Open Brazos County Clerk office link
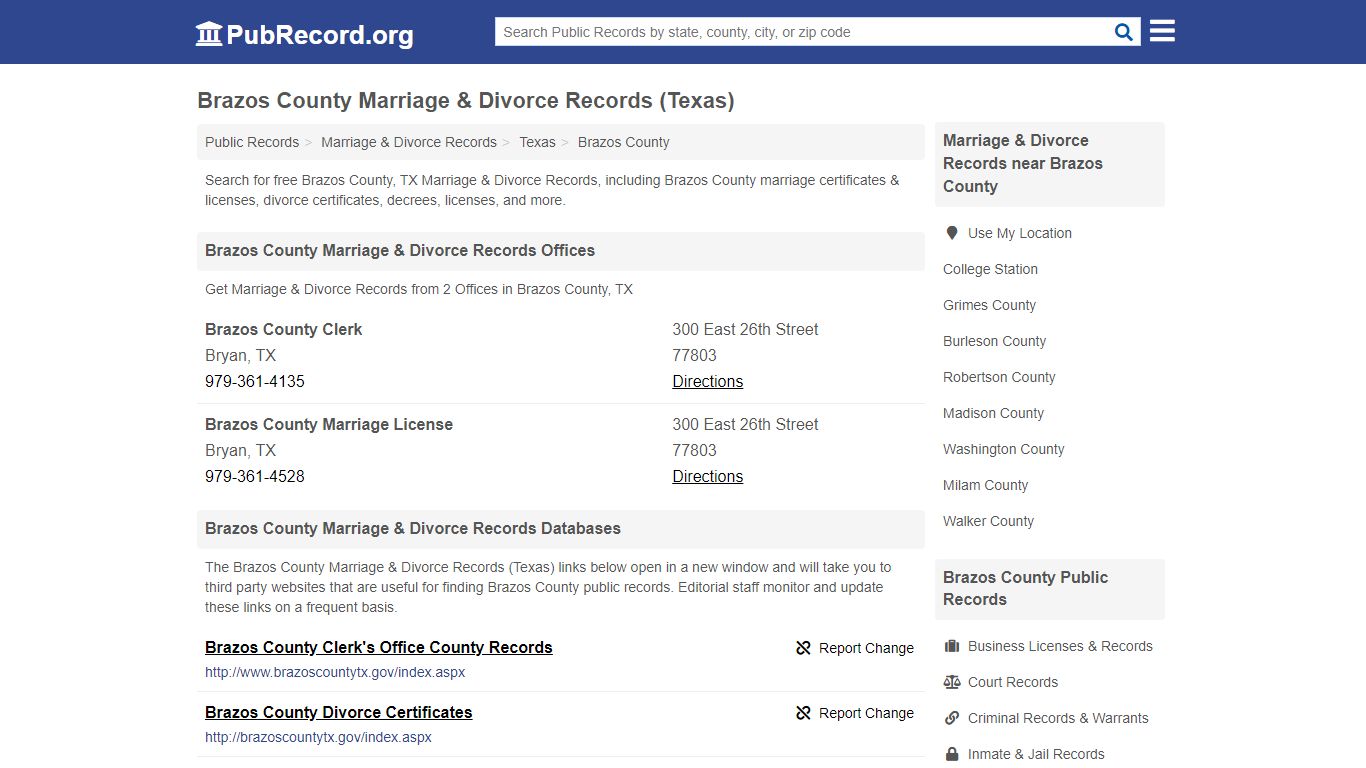Screen dimensions: 1366x768 coord(284,329)
